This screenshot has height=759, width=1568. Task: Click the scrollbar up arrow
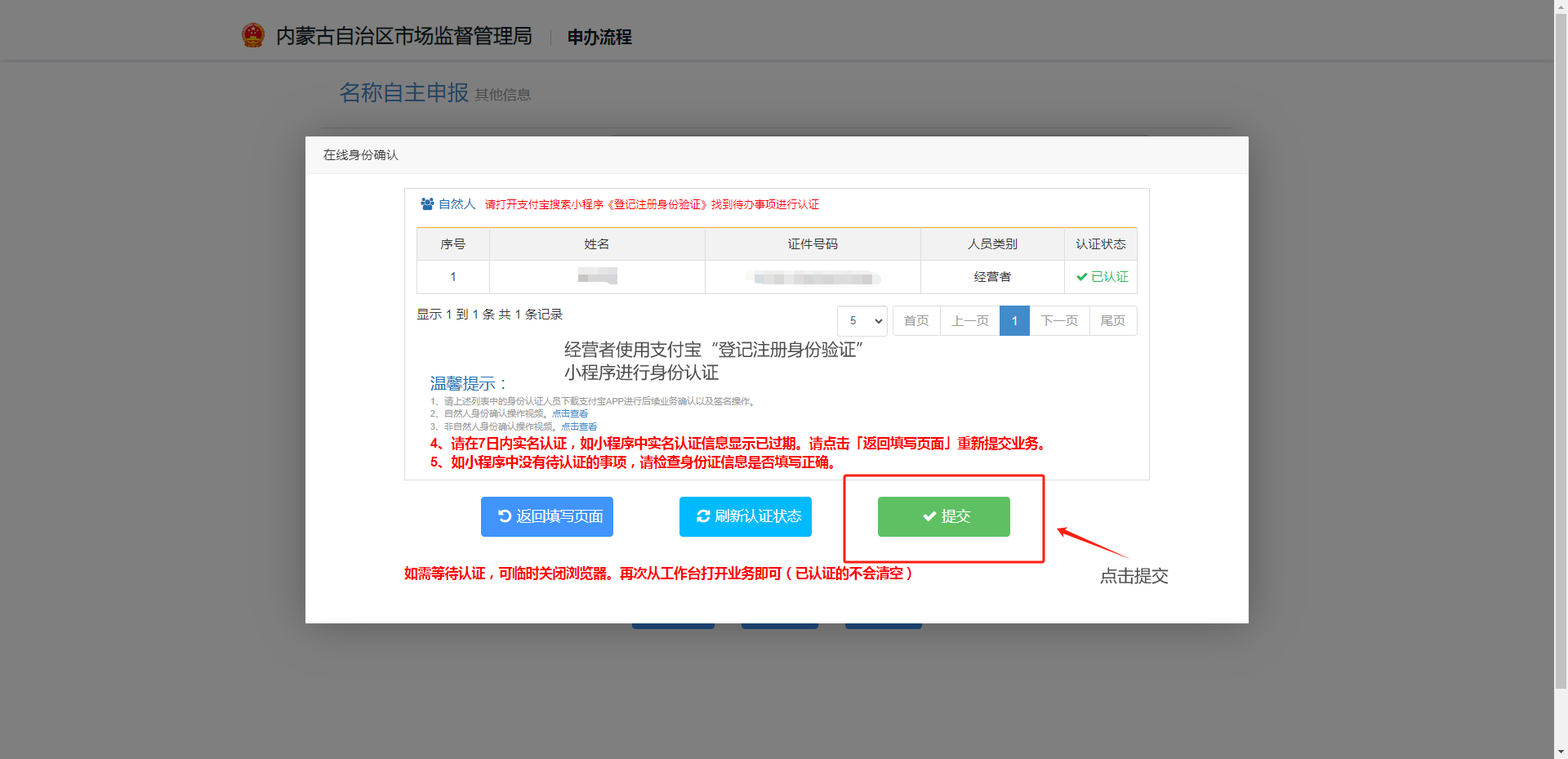pyautogui.click(x=1561, y=7)
